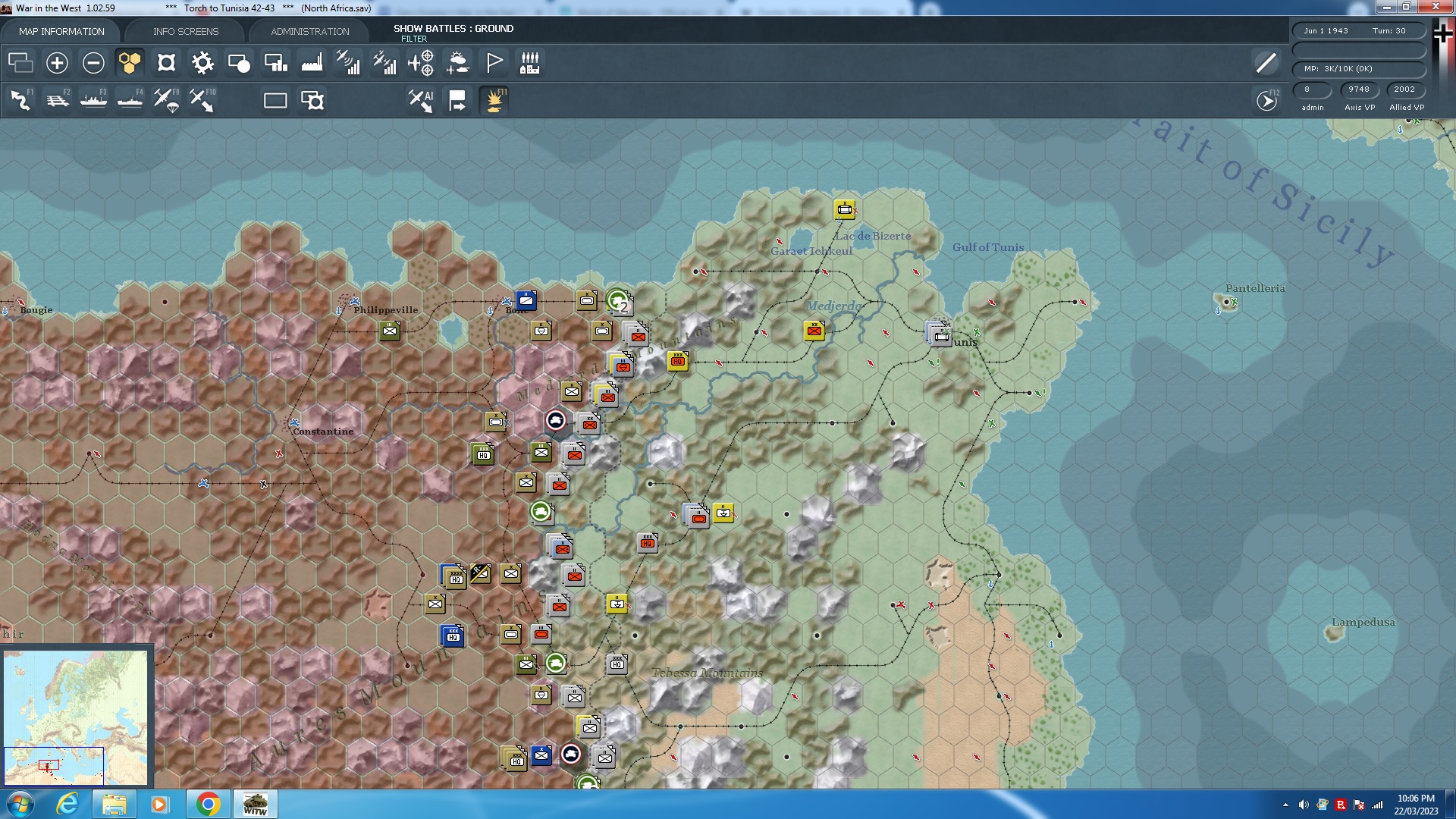Select yellow unit counter at Bizerte
1456x819 pixels.
point(844,209)
